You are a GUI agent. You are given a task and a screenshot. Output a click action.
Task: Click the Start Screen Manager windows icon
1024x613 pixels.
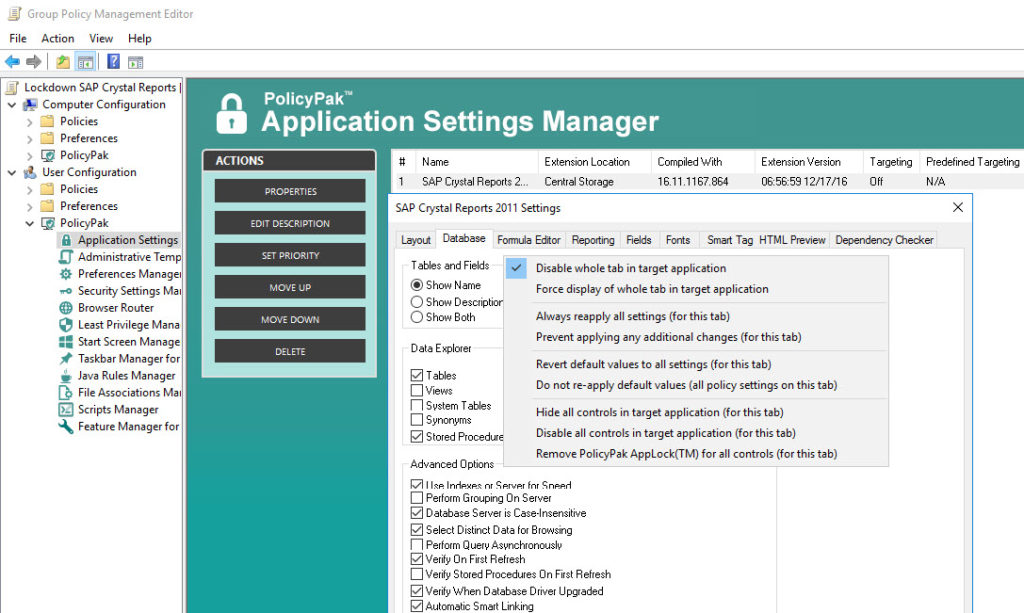pyautogui.click(x=66, y=342)
